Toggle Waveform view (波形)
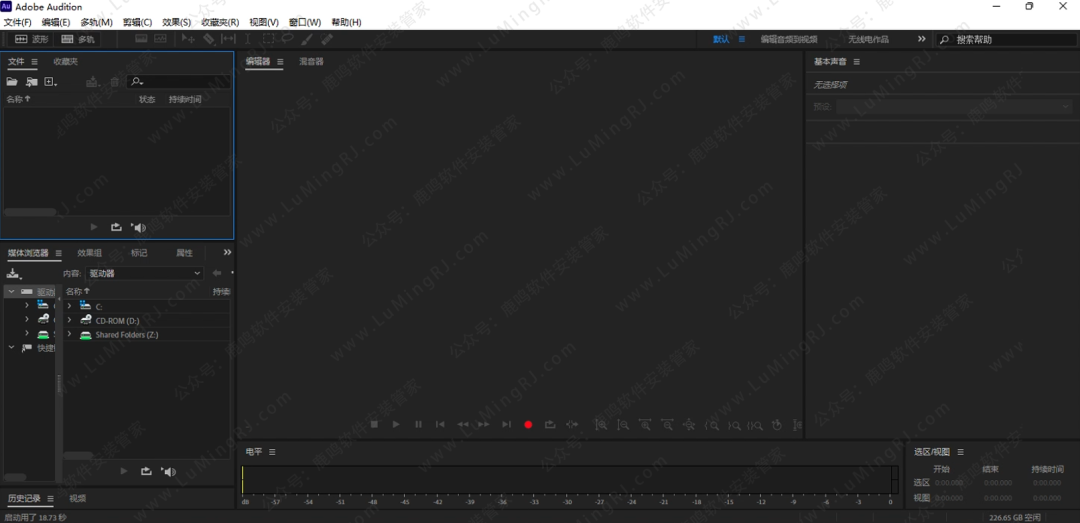1080x523 pixels. pos(30,39)
